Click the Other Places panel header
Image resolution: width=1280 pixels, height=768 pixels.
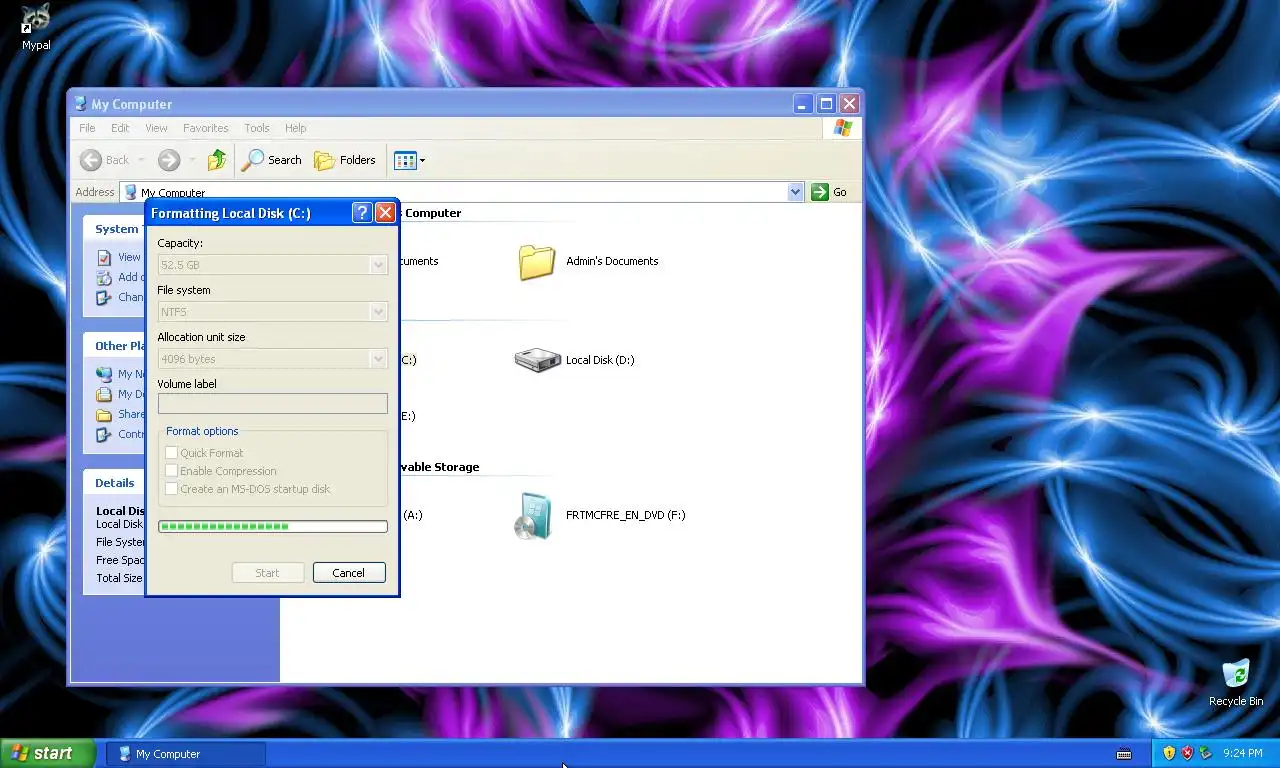tap(114, 346)
